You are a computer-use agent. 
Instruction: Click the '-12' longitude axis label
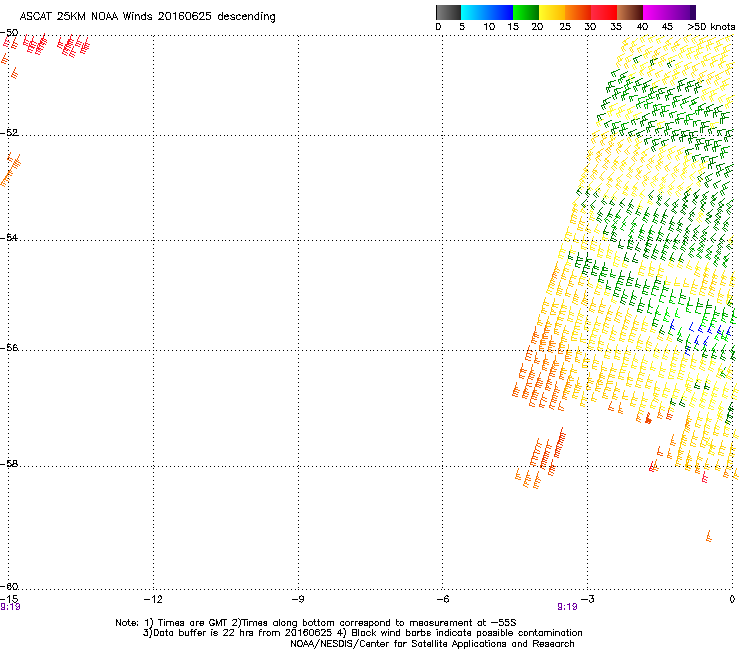click(x=153, y=599)
